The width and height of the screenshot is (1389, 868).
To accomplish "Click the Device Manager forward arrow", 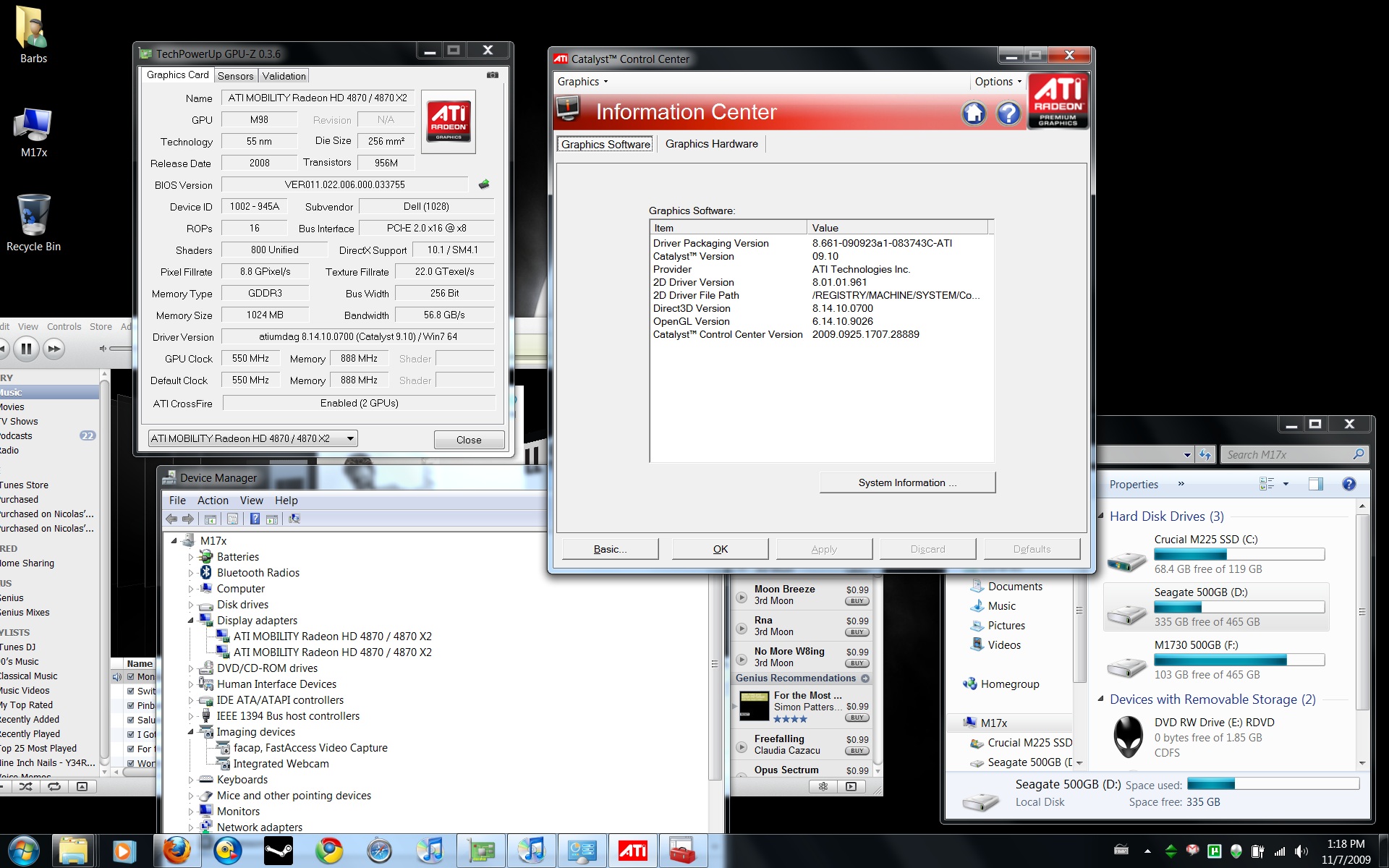I will [x=188, y=519].
